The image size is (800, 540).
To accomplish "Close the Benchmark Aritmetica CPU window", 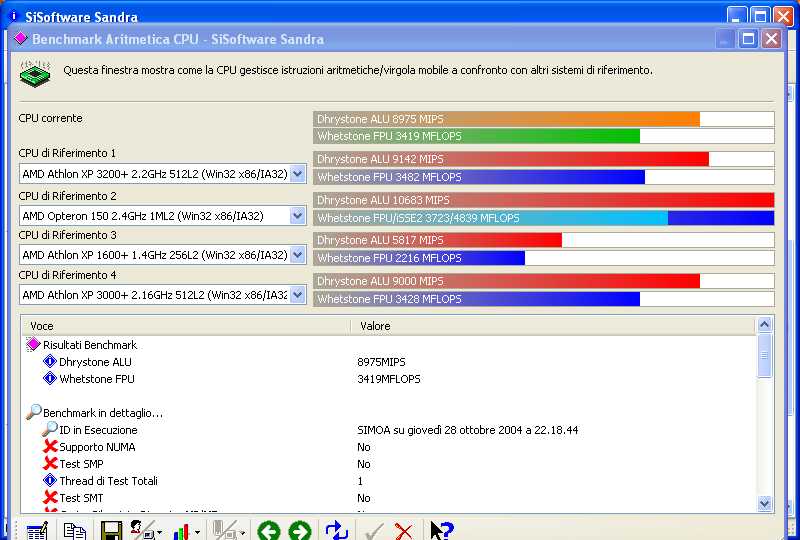I will 771,39.
